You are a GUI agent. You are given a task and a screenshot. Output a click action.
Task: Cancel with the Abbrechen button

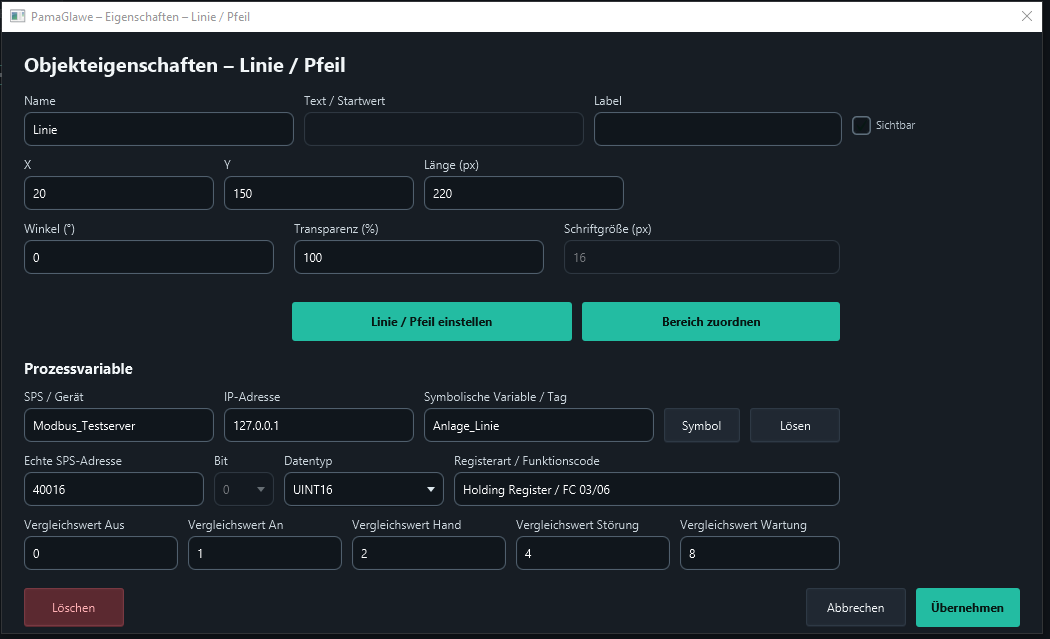coord(856,608)
